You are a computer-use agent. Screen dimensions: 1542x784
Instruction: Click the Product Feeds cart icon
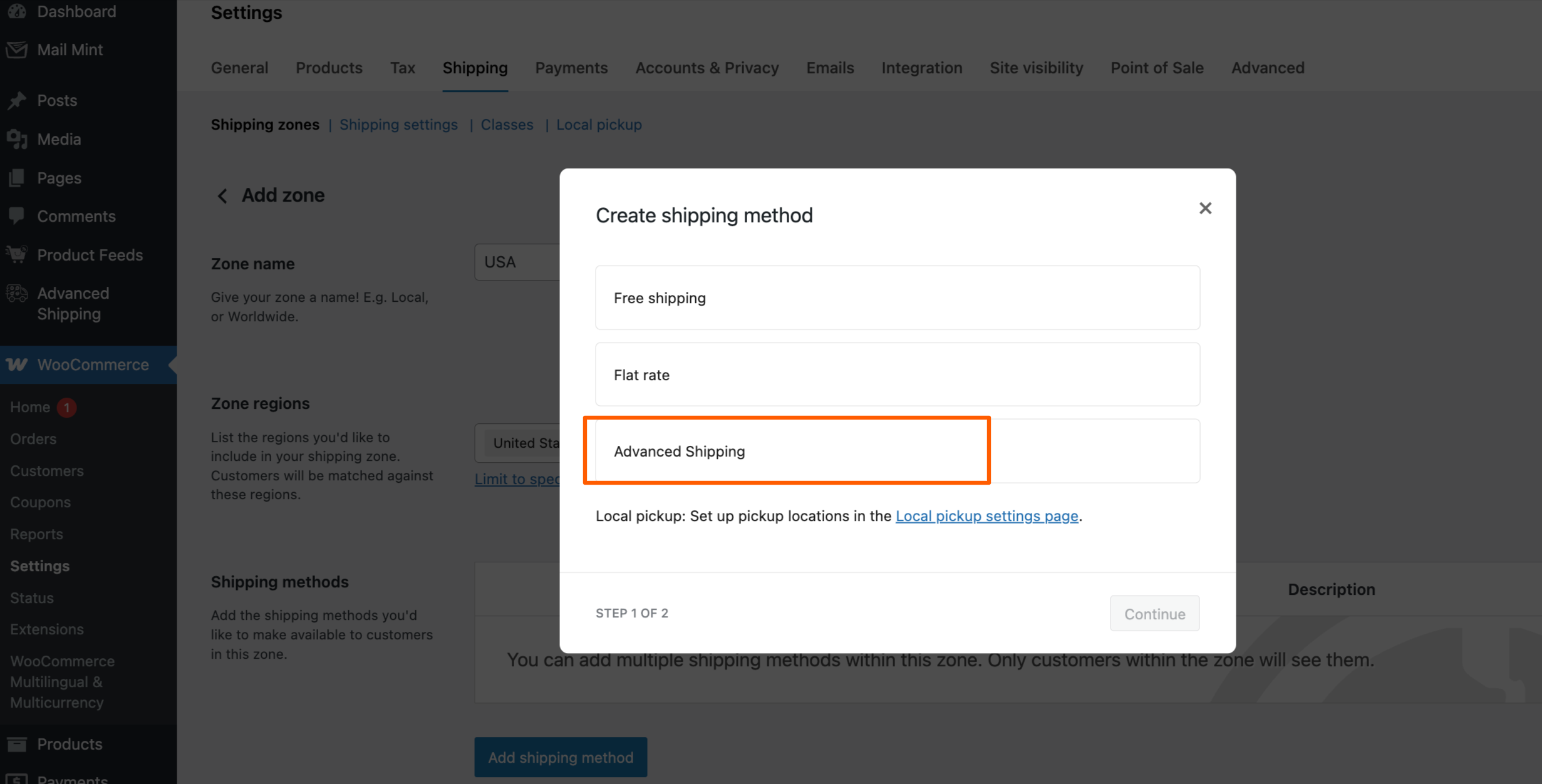click(x=17, y=254)
